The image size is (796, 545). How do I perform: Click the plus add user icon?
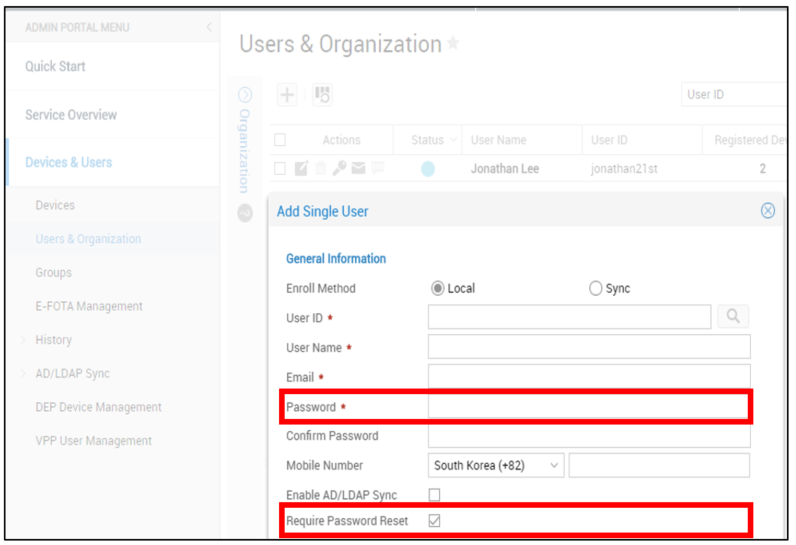coord(287,94)
